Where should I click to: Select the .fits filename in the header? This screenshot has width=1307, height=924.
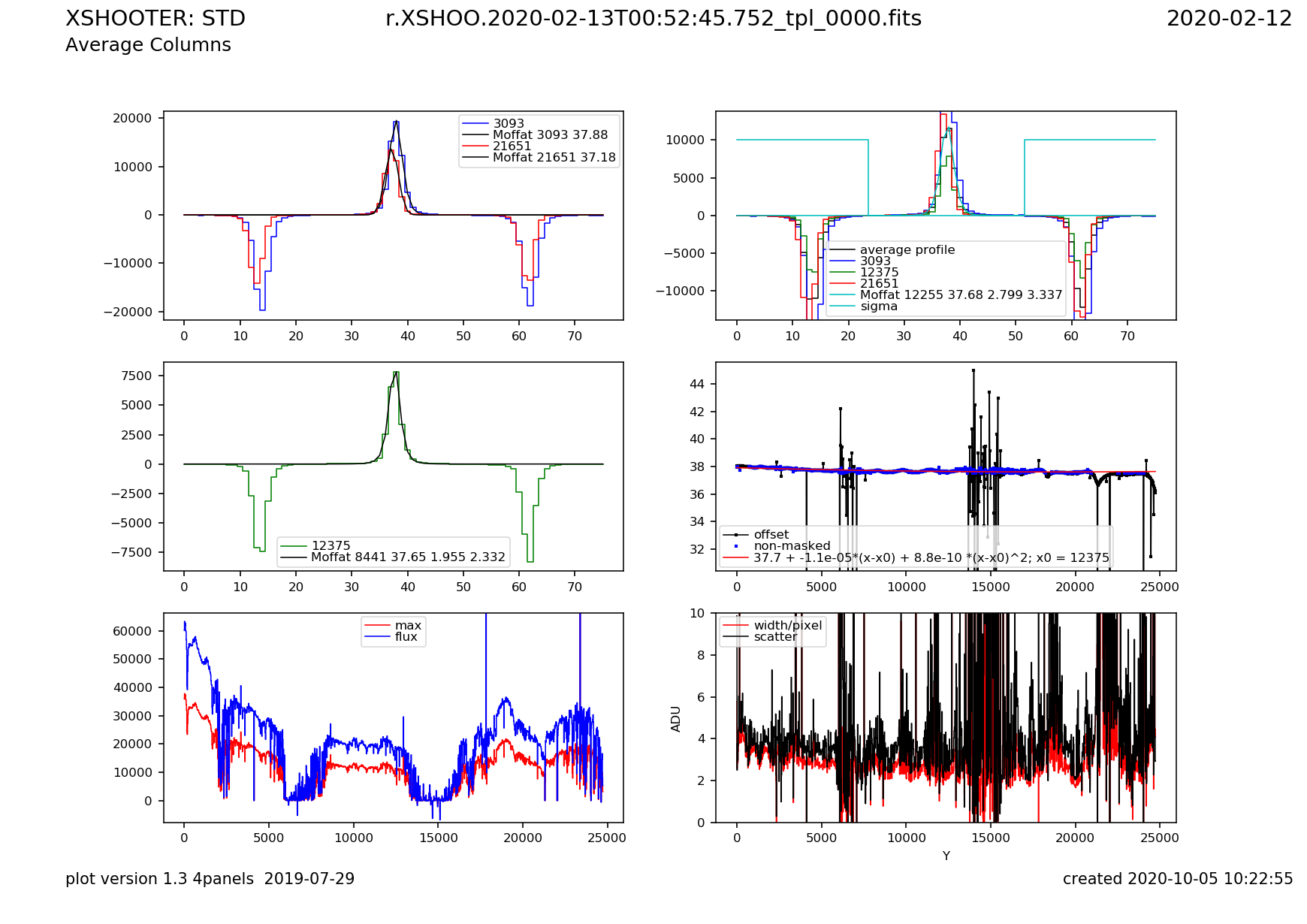point(653,19)
